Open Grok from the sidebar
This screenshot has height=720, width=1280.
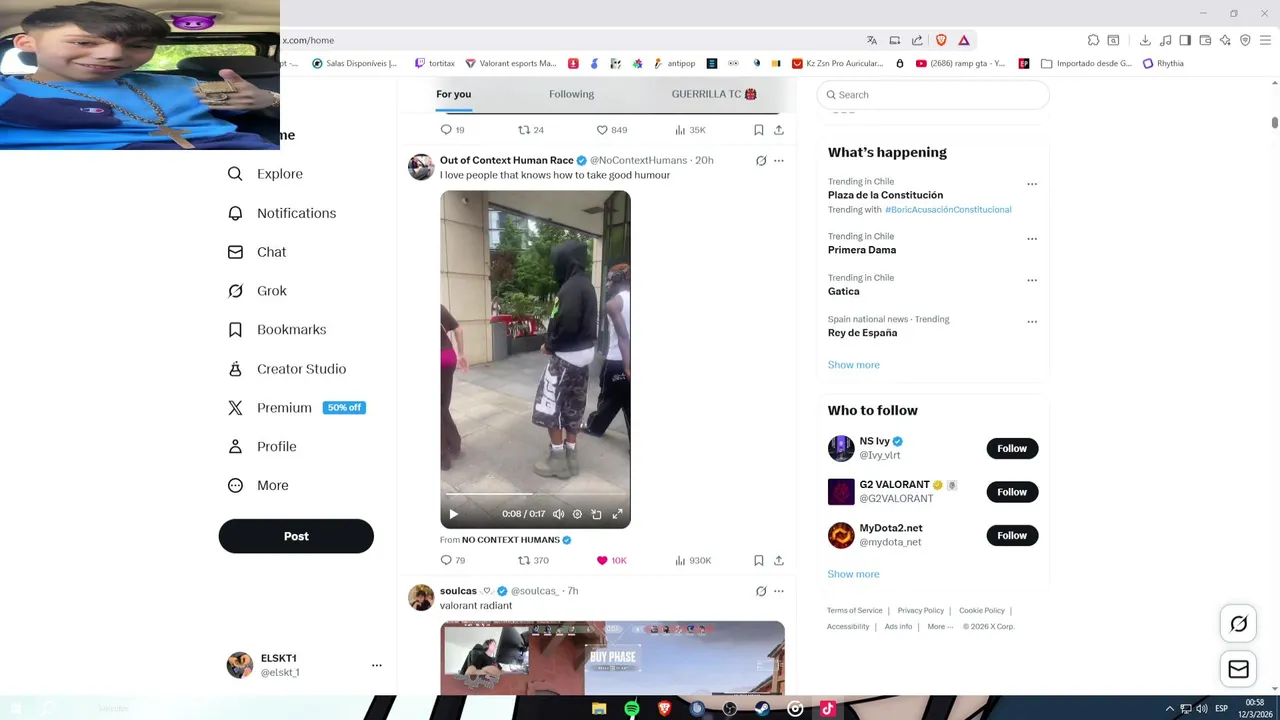point(257,291)
